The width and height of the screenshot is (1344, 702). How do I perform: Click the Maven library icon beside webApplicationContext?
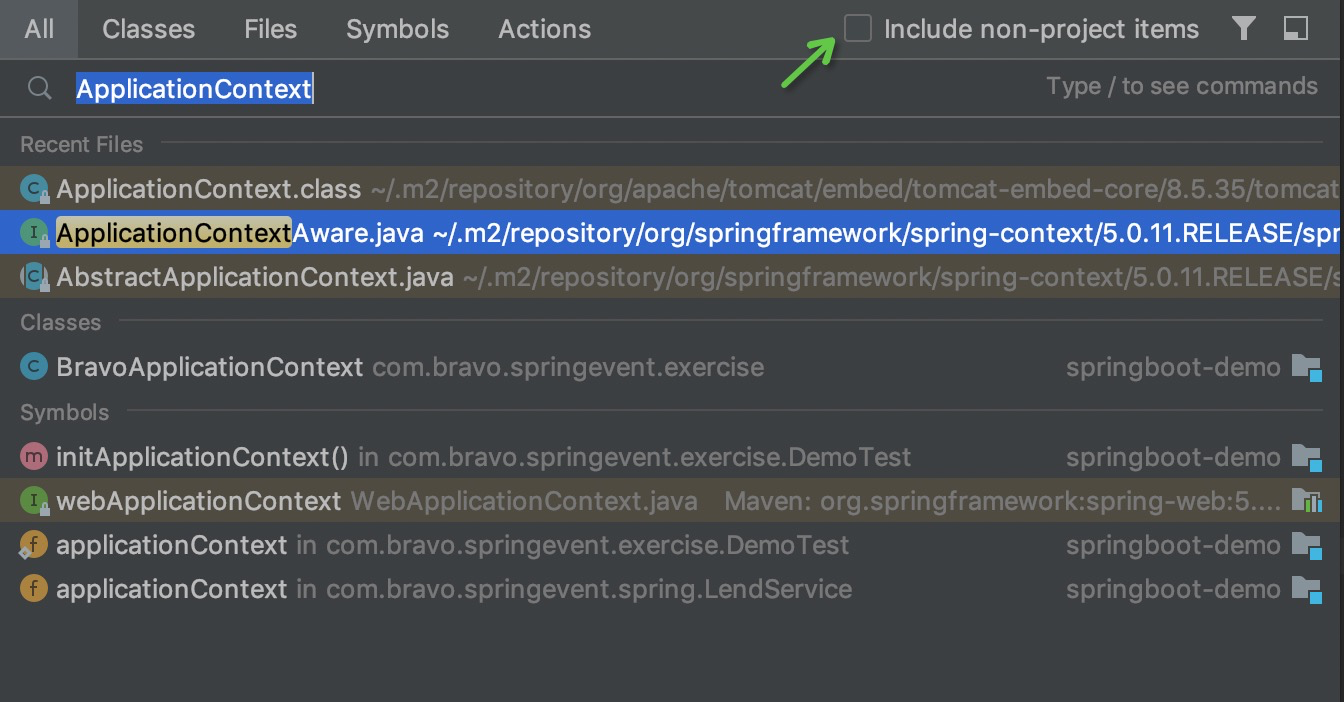1306,501
